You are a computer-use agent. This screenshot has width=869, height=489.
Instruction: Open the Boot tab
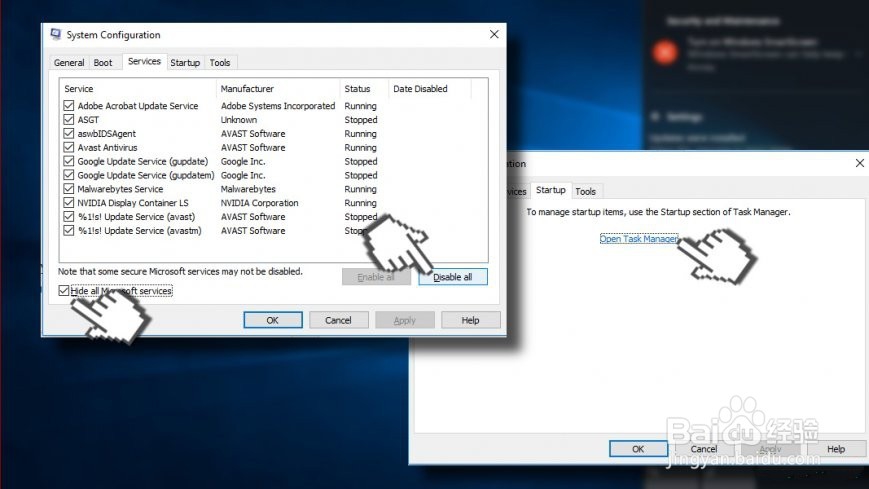click(103, 63)
